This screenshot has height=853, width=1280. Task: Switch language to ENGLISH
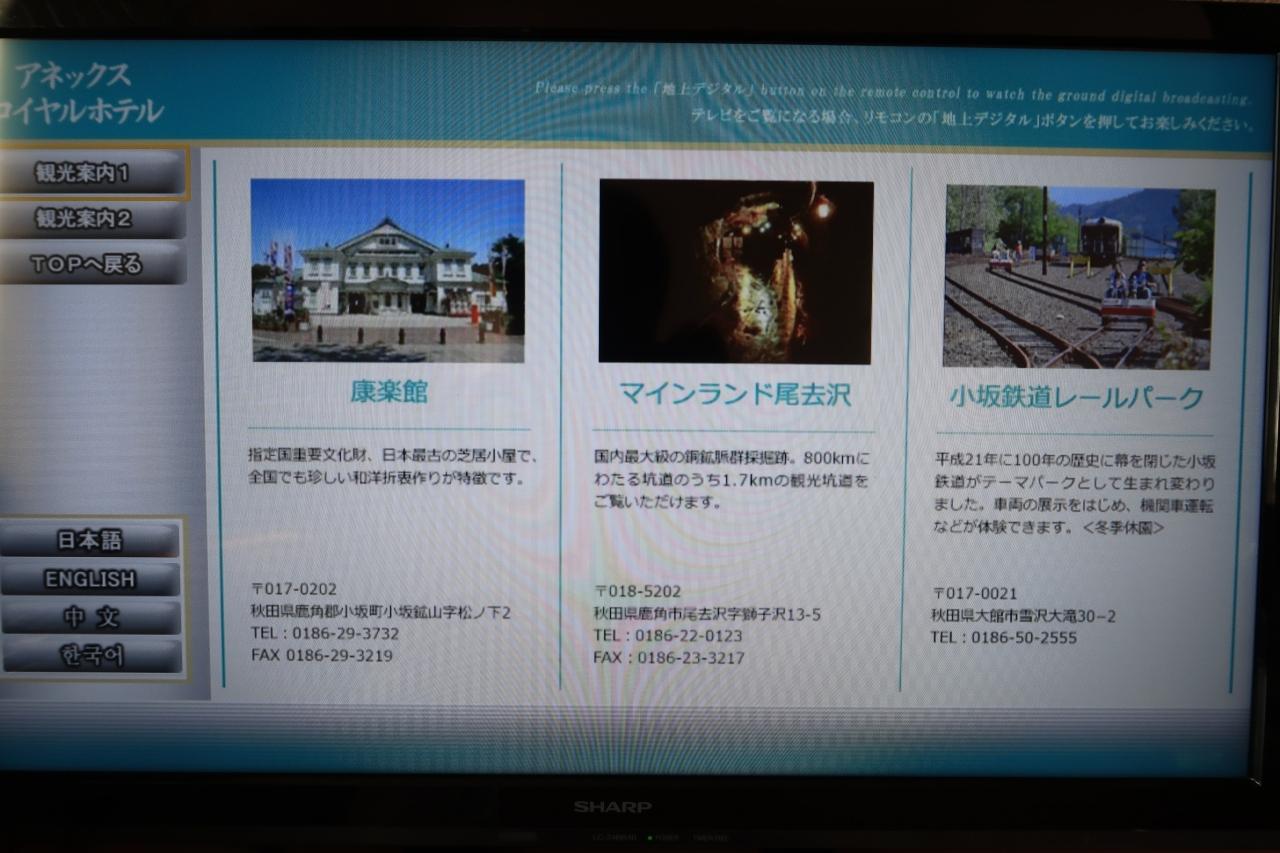[x=90, y=579]
